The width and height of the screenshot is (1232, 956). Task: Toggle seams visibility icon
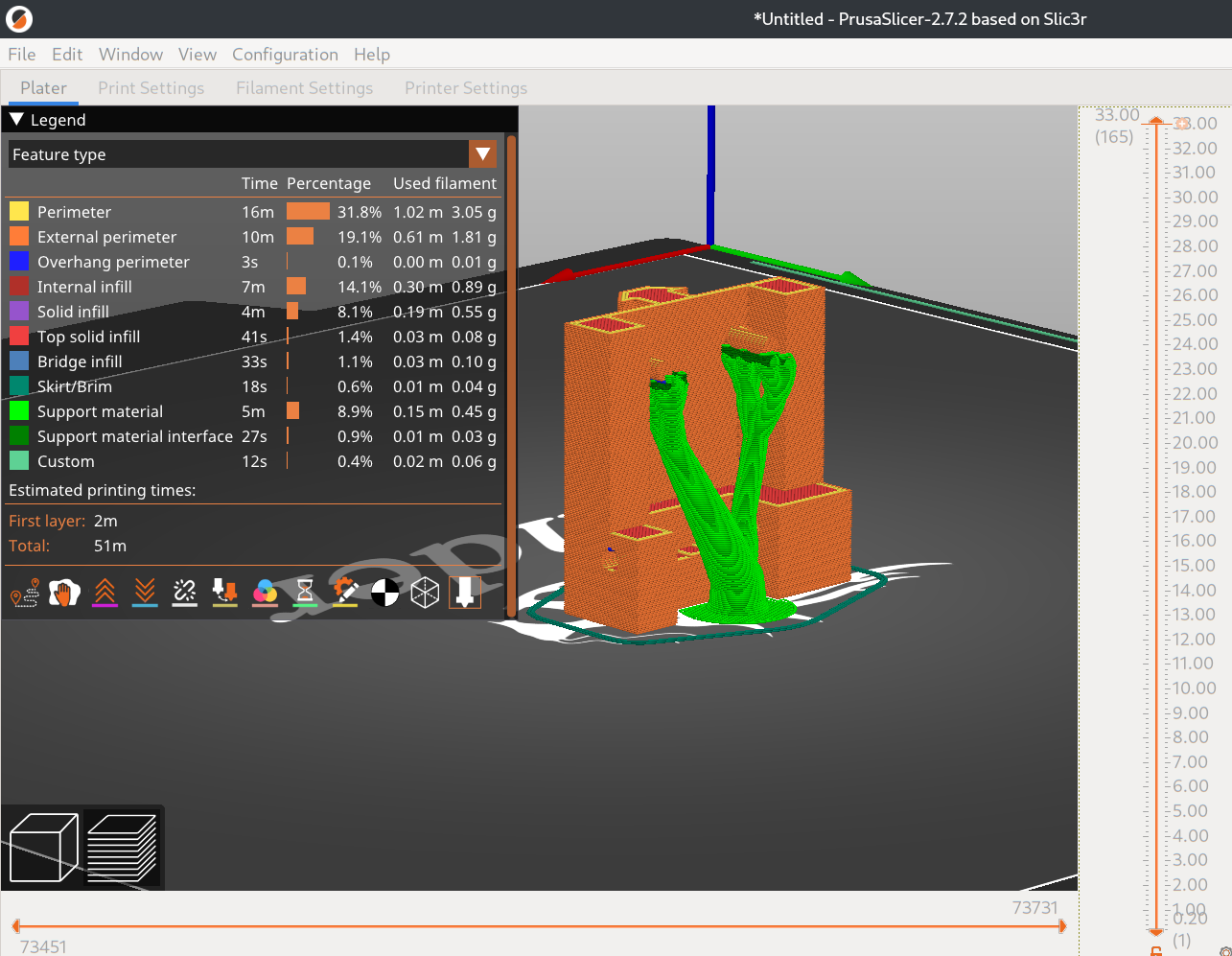click(185, 593)
